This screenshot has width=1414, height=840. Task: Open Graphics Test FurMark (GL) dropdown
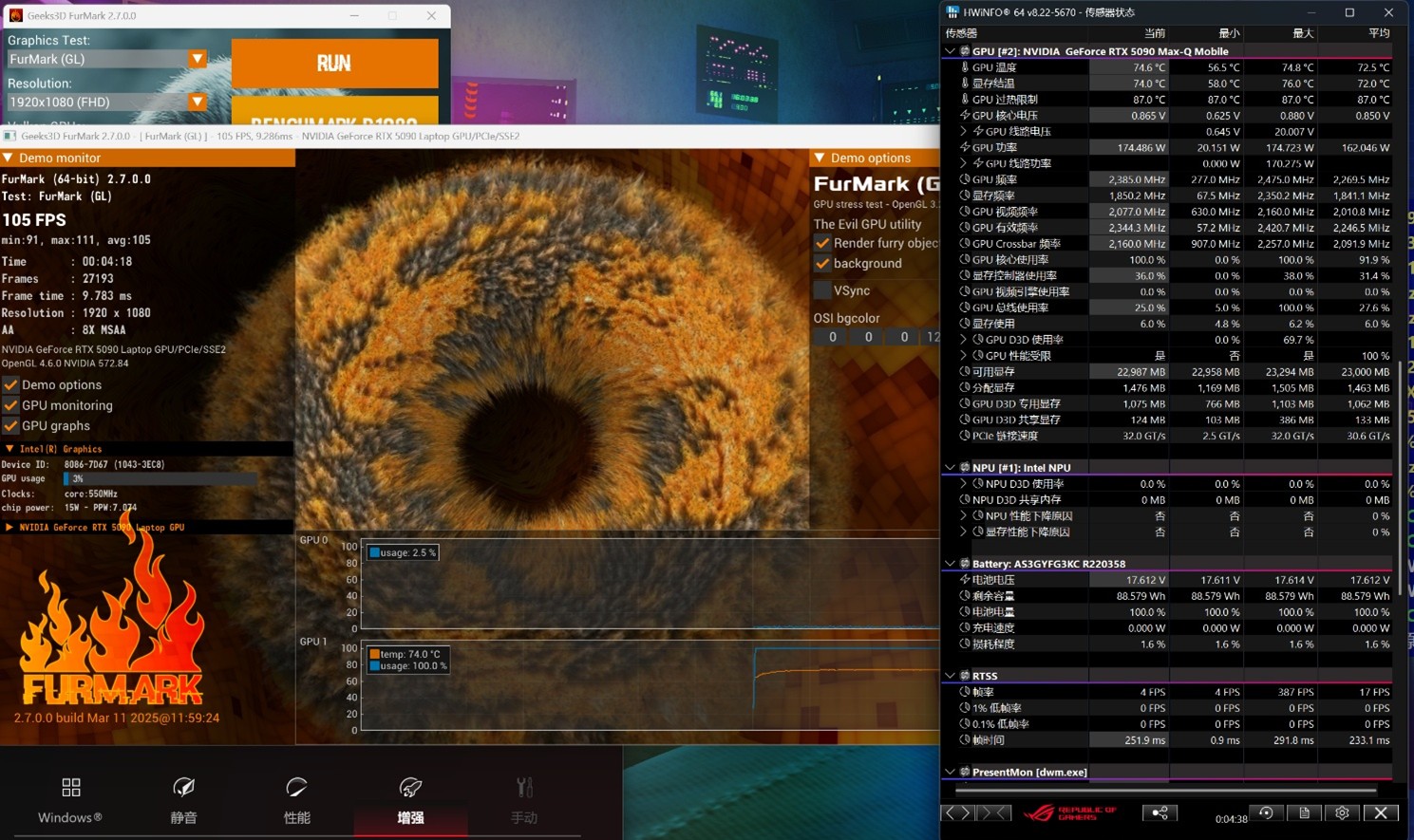[106, 59]
